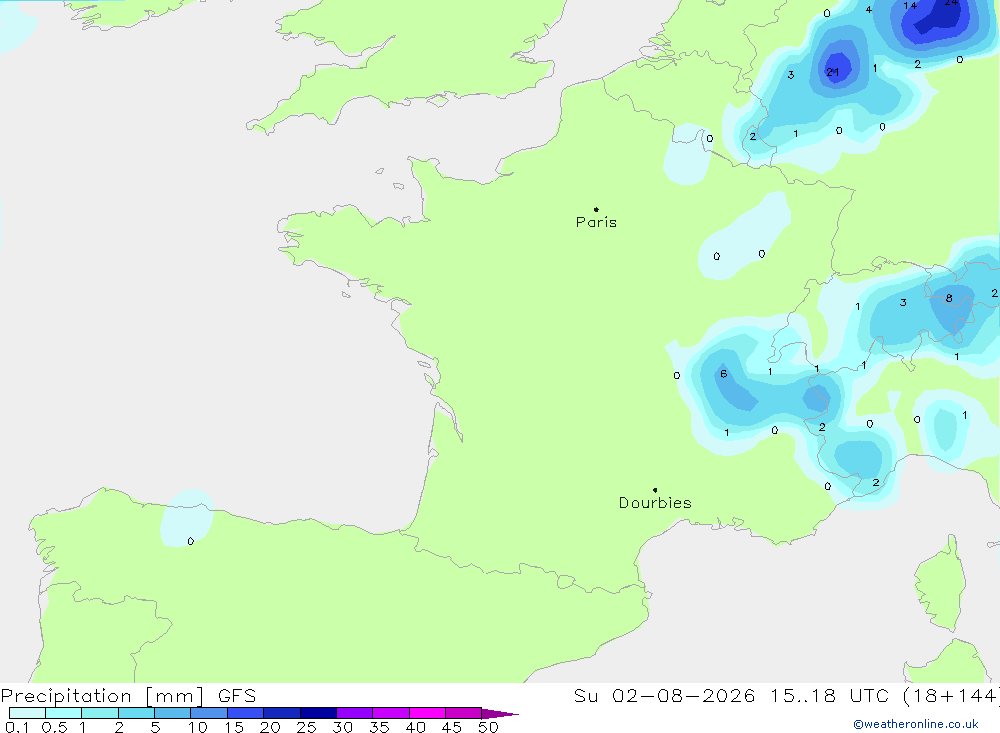Click the black dot marker above Paris
Screen dimensions: 1000x733
(596, 209)
